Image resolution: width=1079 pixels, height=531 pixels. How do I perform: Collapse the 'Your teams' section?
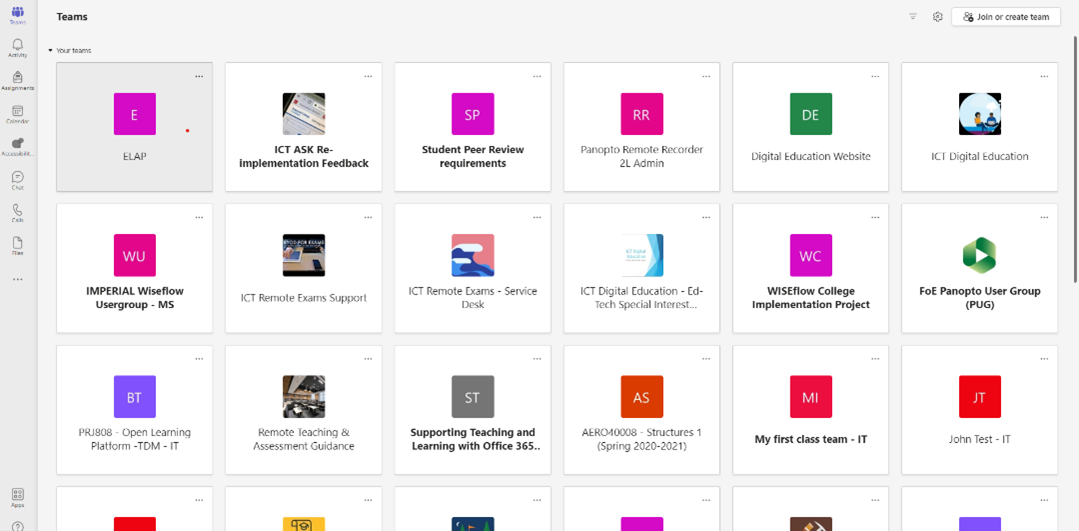51,50
